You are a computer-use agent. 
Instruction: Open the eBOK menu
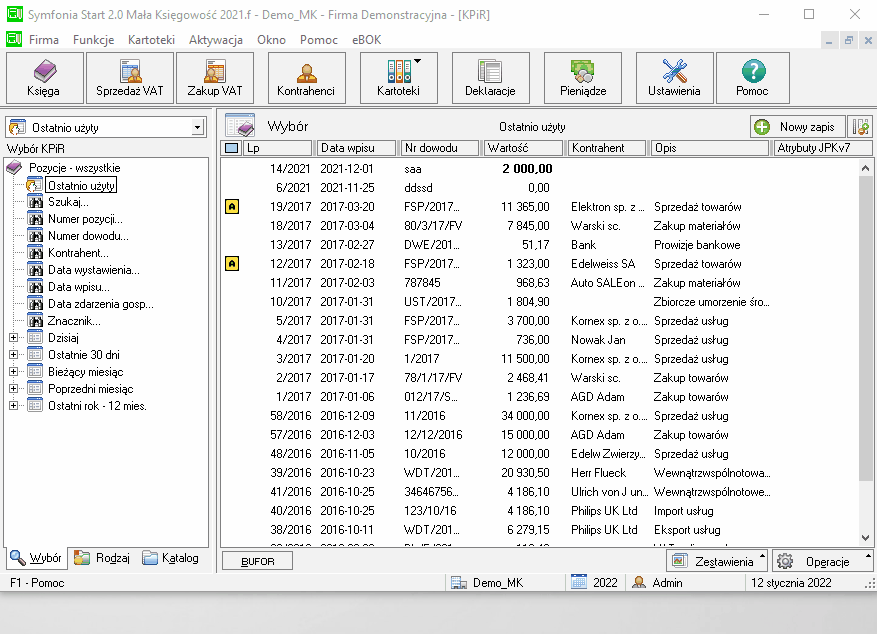(366, 40)
